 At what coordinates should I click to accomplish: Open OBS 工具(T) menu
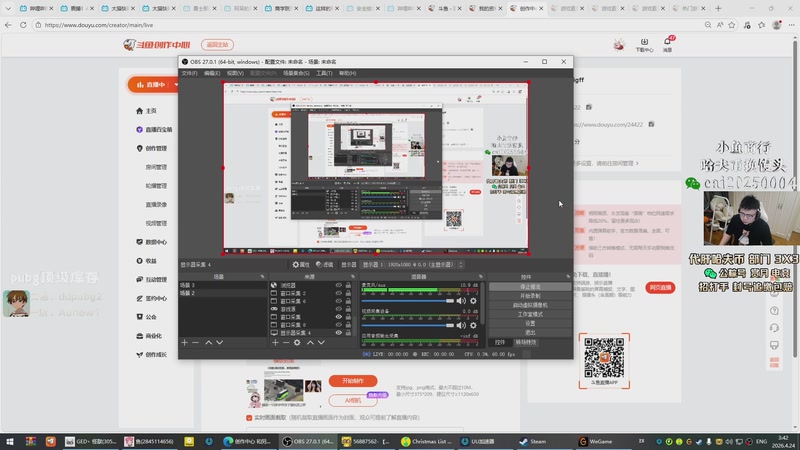pos(324,73)
